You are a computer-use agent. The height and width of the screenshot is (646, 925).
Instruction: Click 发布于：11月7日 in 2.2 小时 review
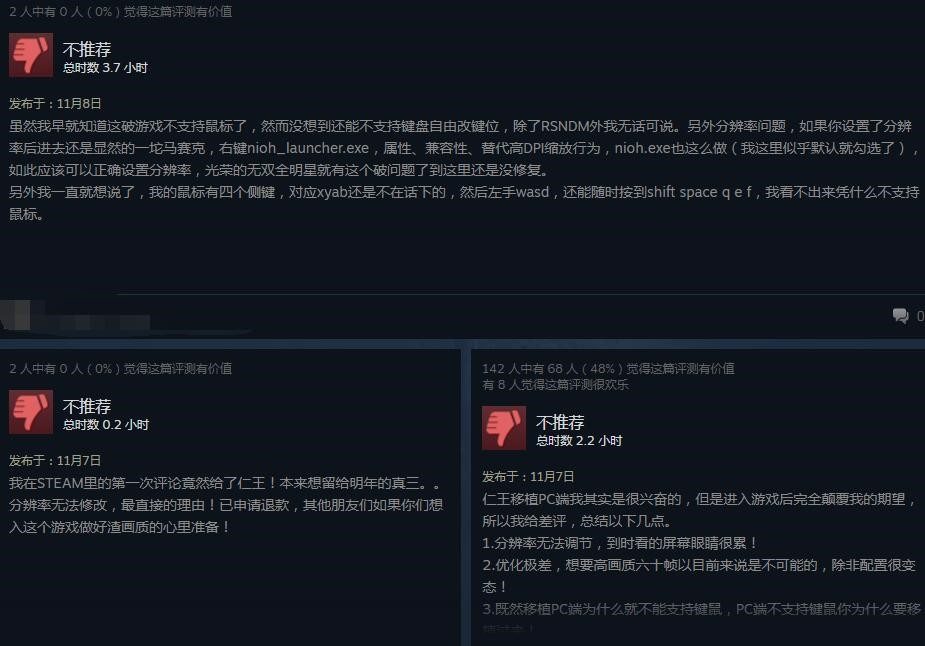click(x=528, y=477)
